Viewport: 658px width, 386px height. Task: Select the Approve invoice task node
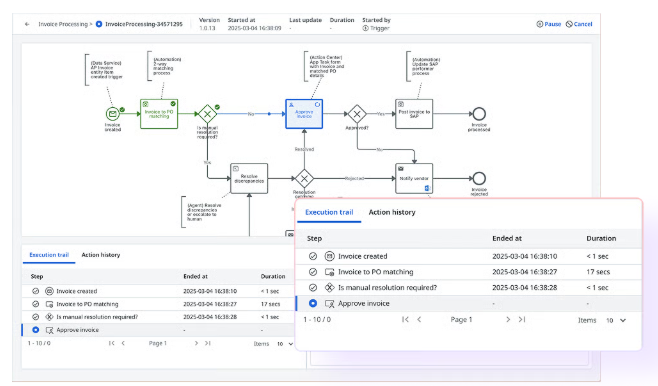(x=304, y=114)
